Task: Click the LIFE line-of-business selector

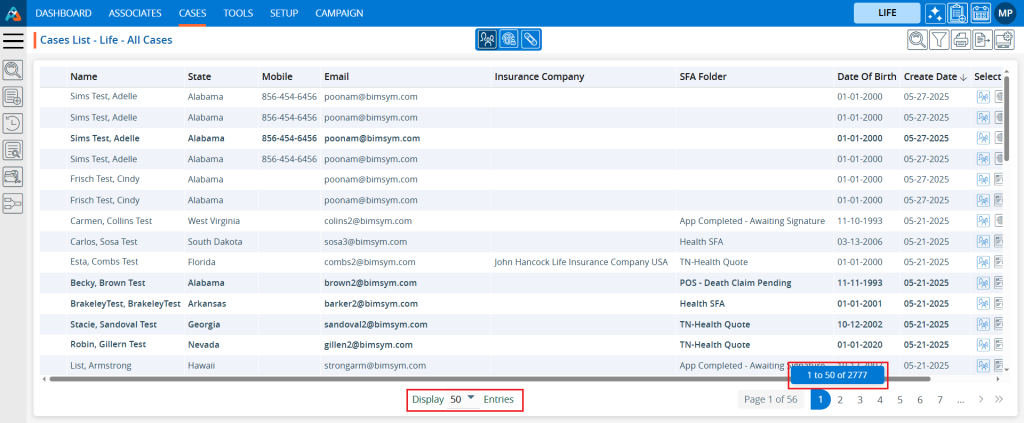Action: click(x=886, y=13)
